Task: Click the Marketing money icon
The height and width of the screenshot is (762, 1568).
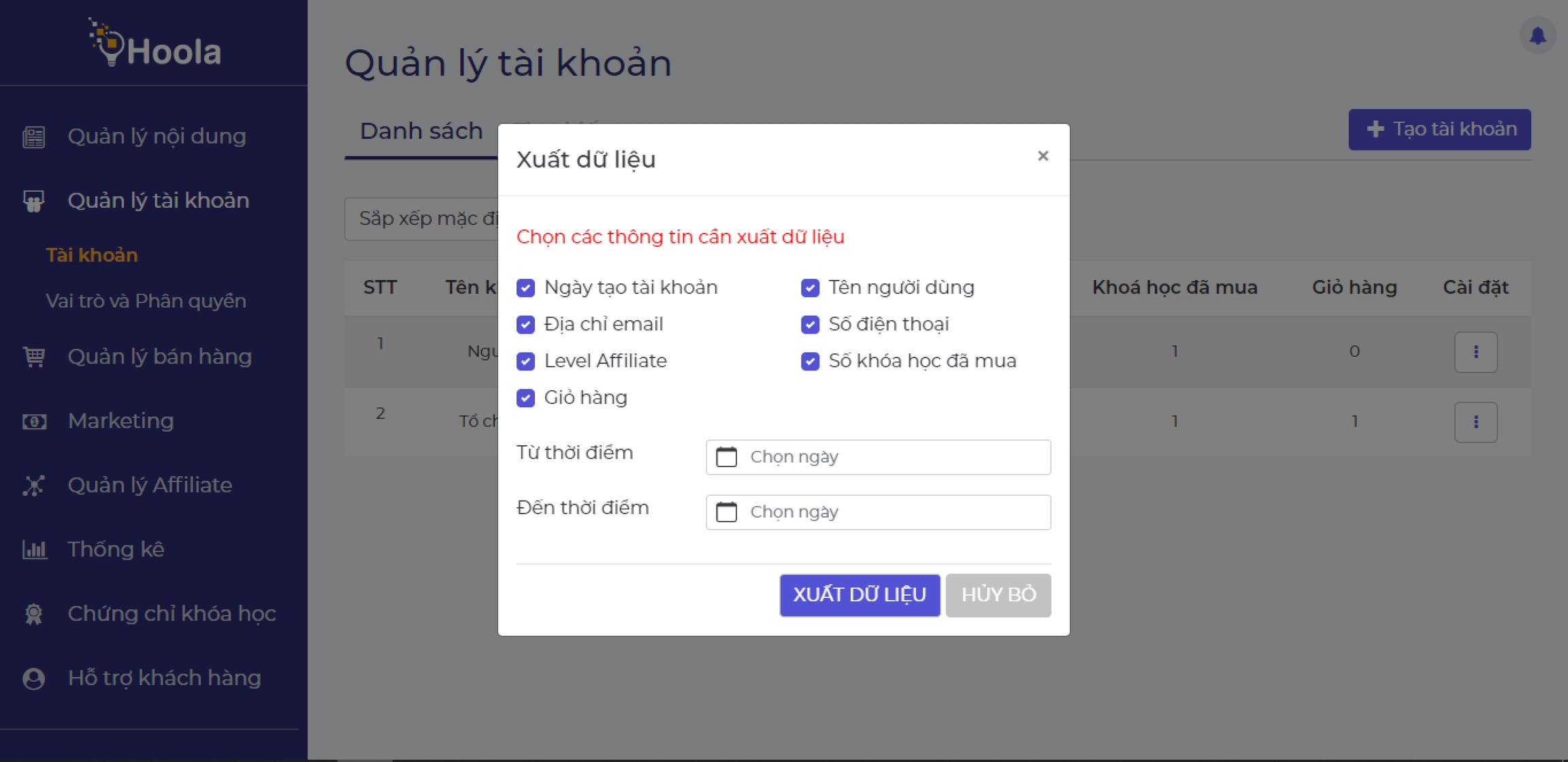Action: click(33, 422)
